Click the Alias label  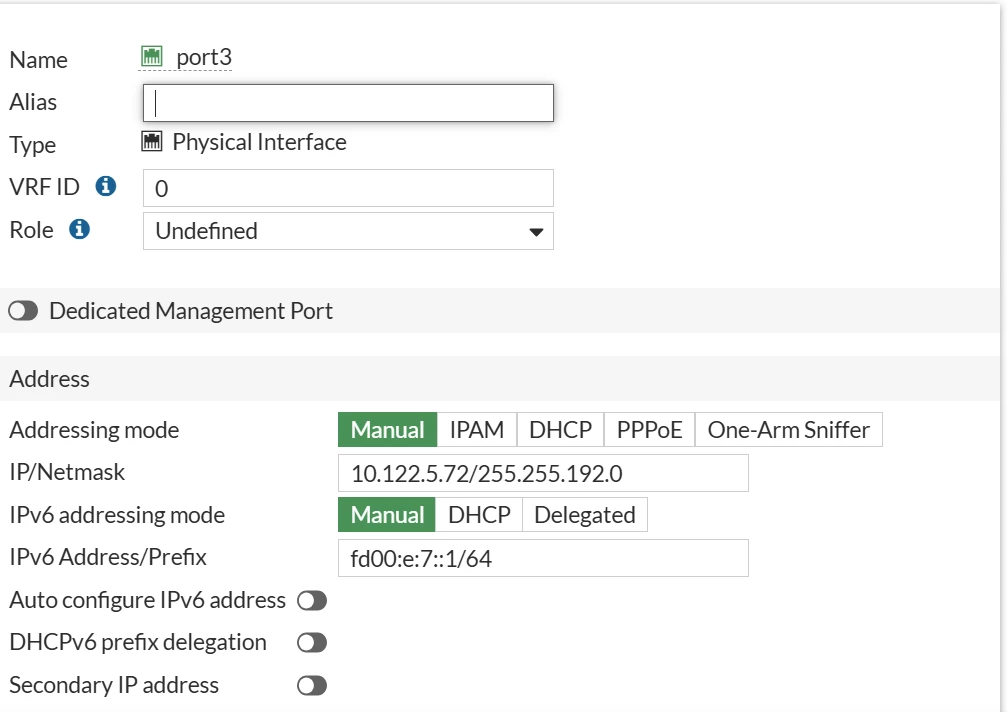[33, 102]
